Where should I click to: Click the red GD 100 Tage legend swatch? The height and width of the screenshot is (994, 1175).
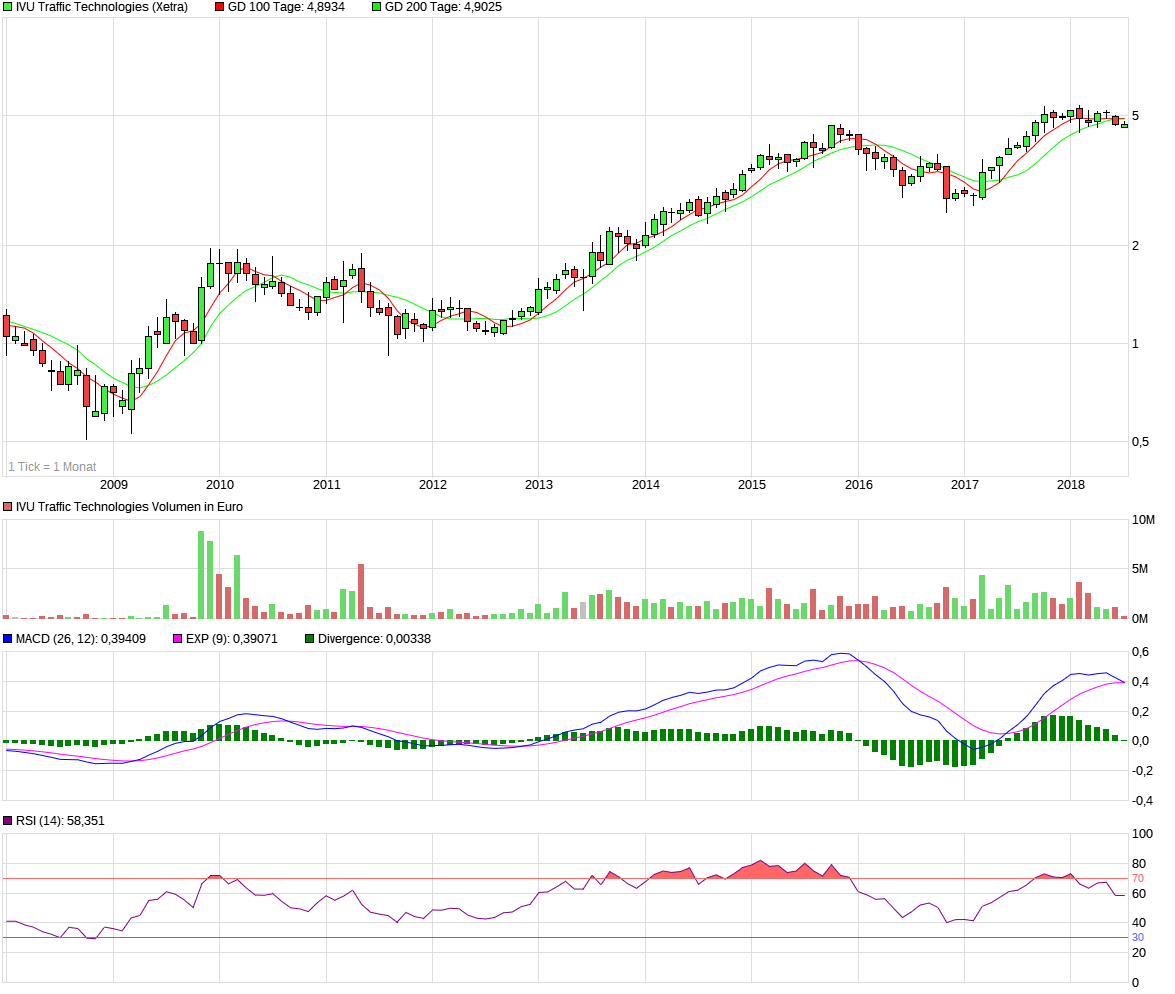(220, 7)
